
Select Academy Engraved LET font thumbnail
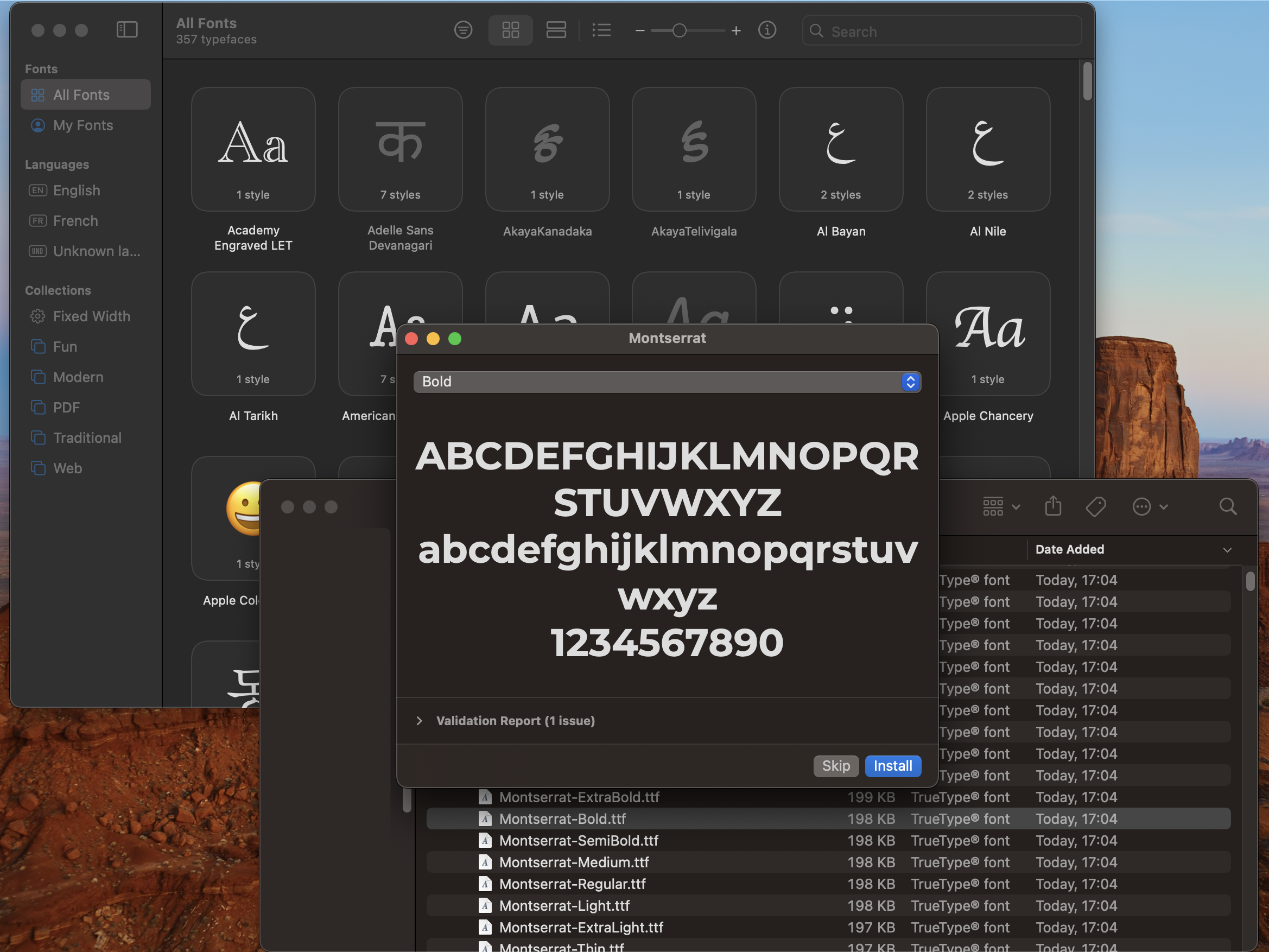(x=253, y=149)
